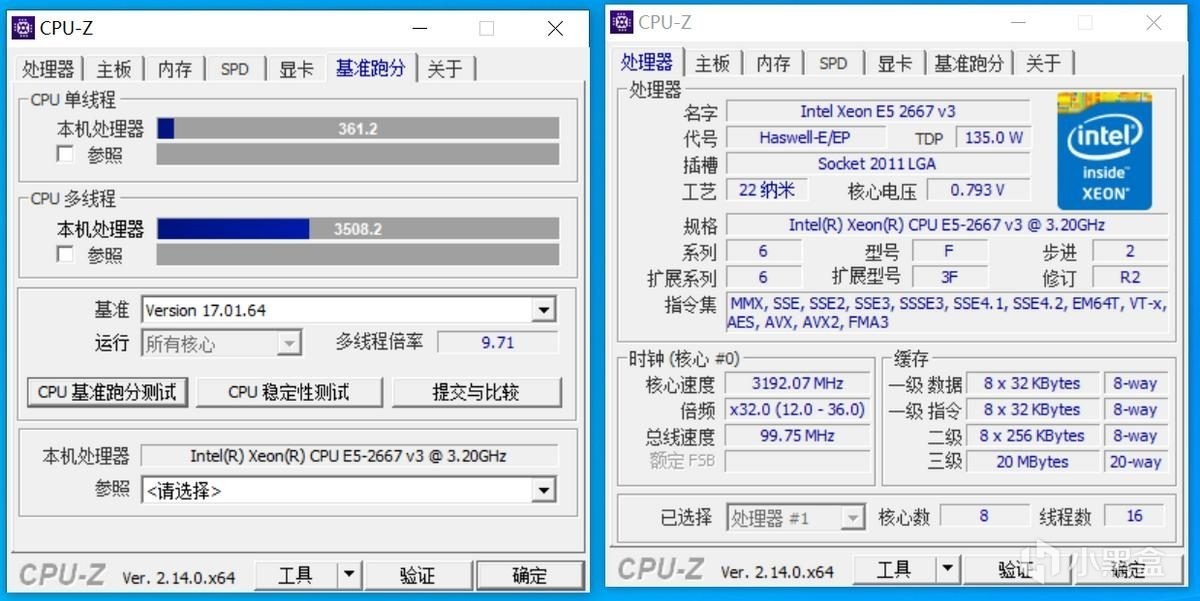Expand 工具 arrow in right window
Screen dimensions: 1200x601
coord(947,569)
